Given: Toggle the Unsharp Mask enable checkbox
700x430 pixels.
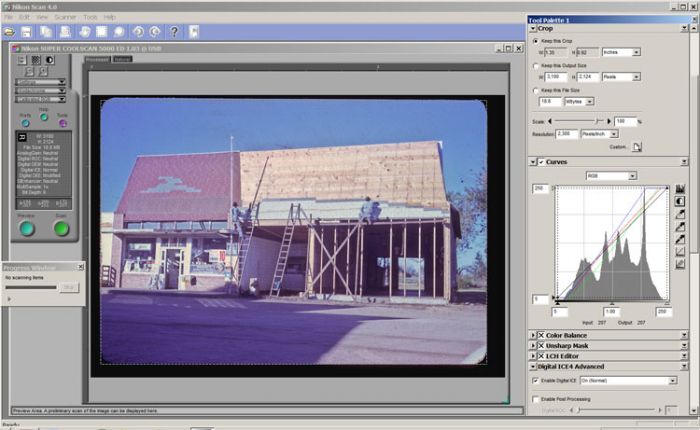Looking at the screenshot, I should pos(541,346).
